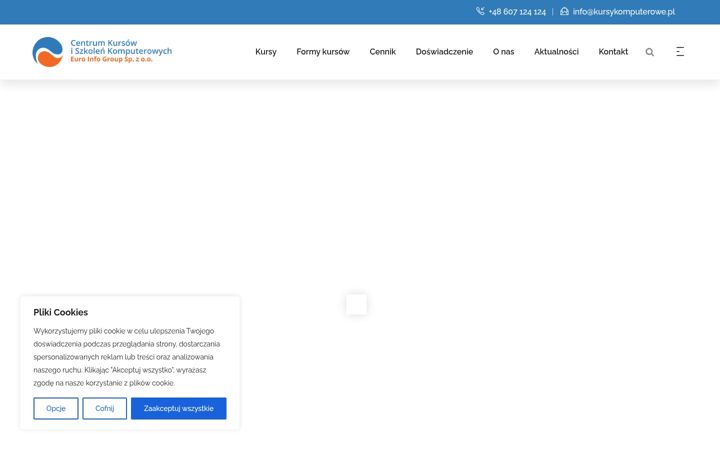Open the Kursy menu item

(266, 52)
